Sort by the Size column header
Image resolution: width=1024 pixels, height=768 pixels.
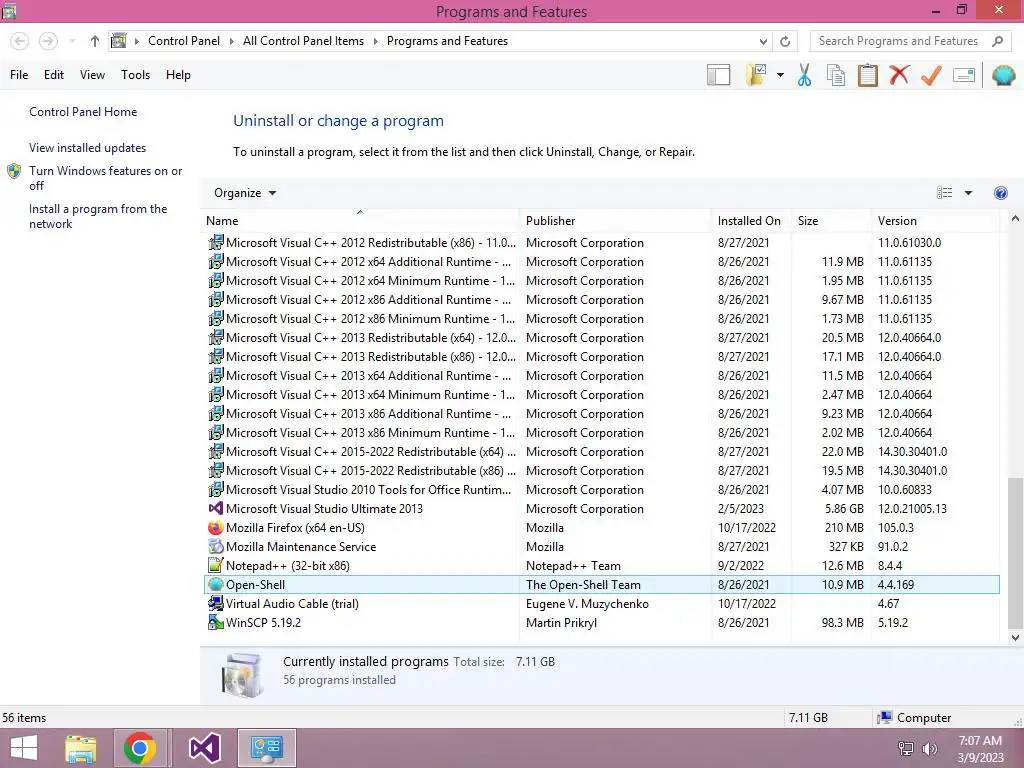[831, 221]
